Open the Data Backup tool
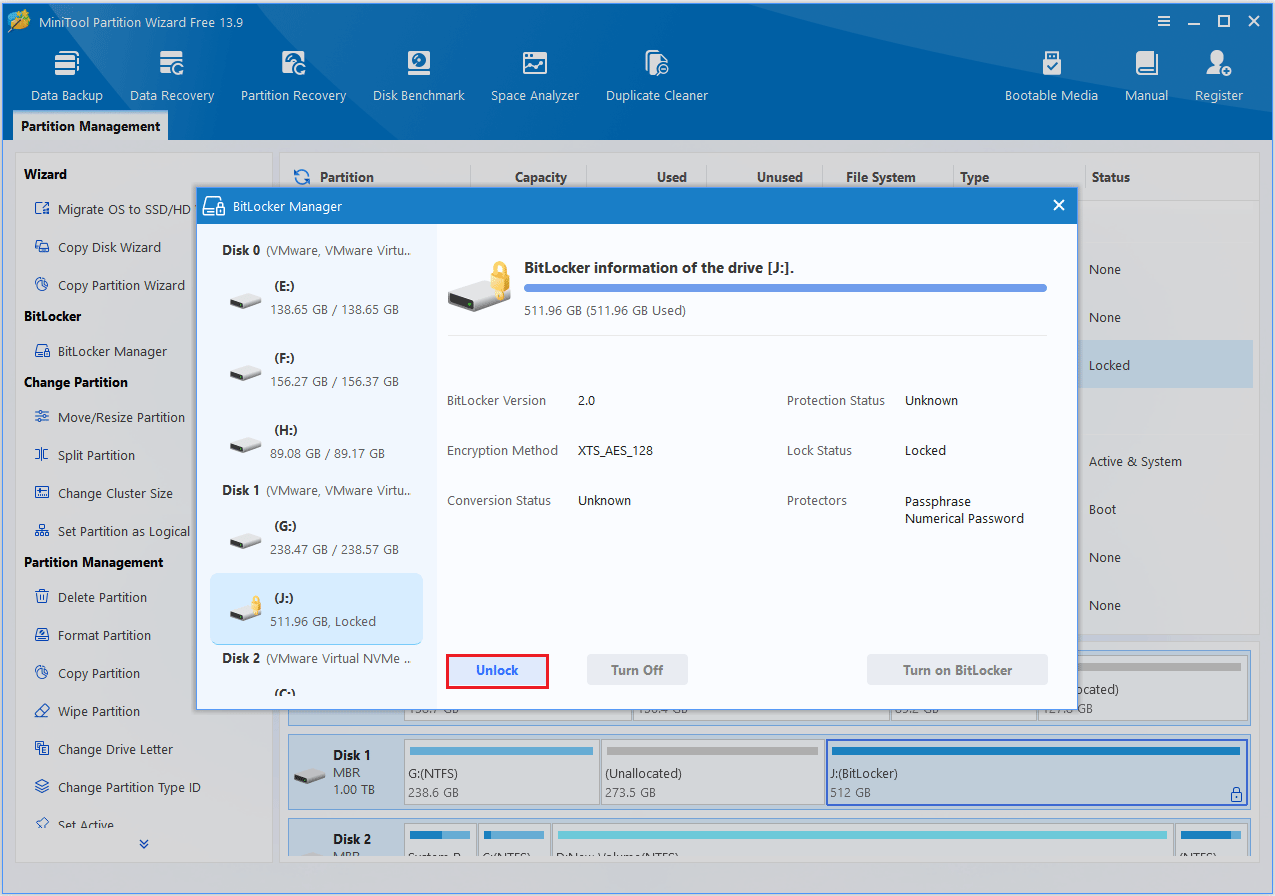The image size is (1275, 896). [x=66, y=77]
